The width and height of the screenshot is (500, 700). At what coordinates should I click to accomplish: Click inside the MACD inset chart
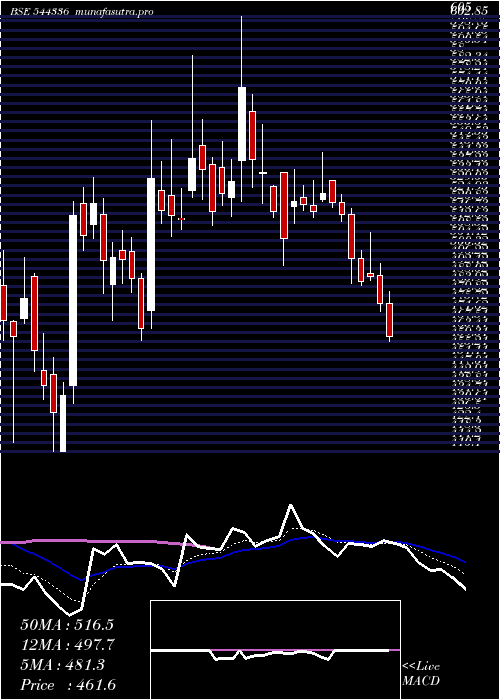click(275, 650)
